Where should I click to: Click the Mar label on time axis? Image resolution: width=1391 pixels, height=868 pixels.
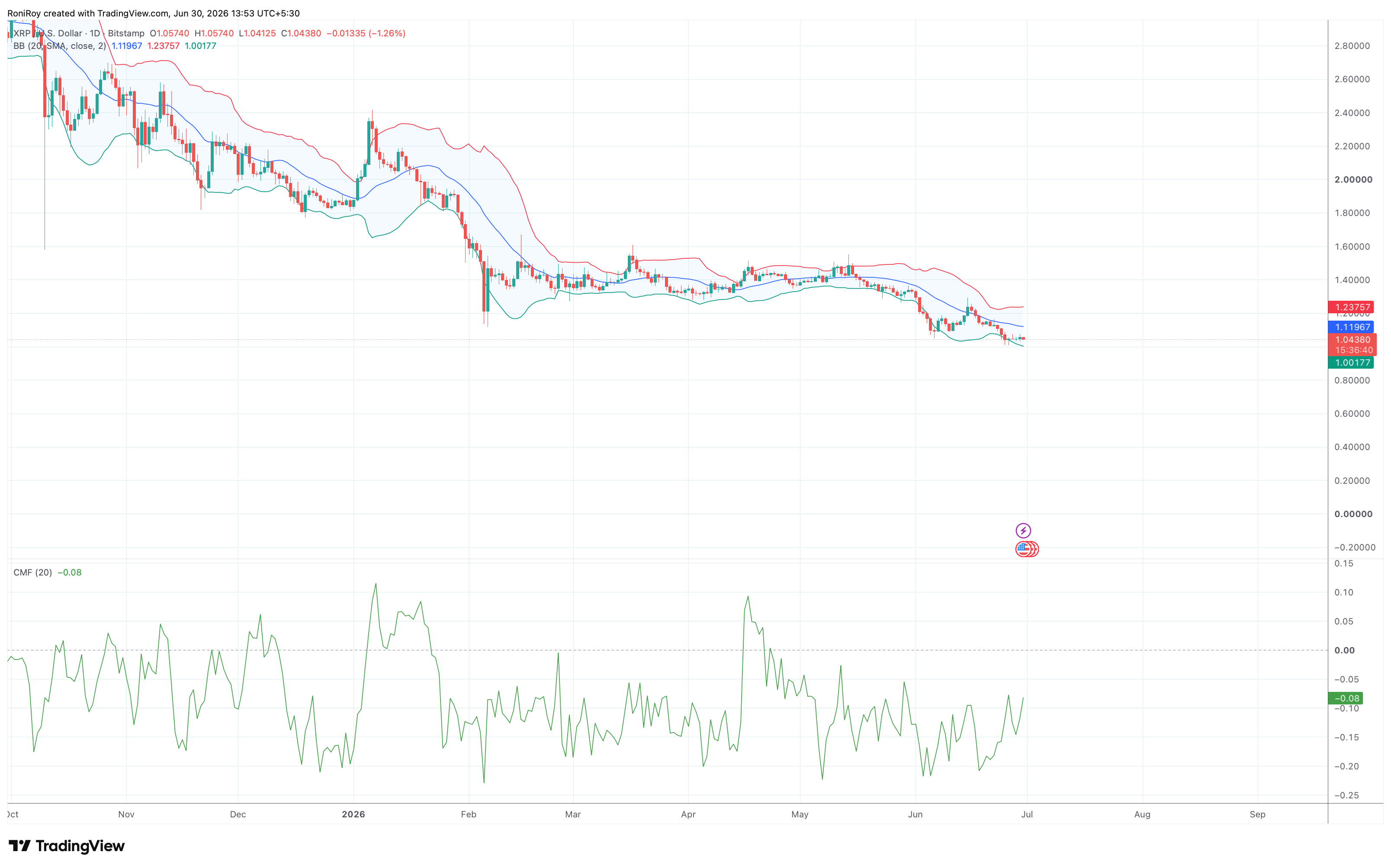coord(573,814)
